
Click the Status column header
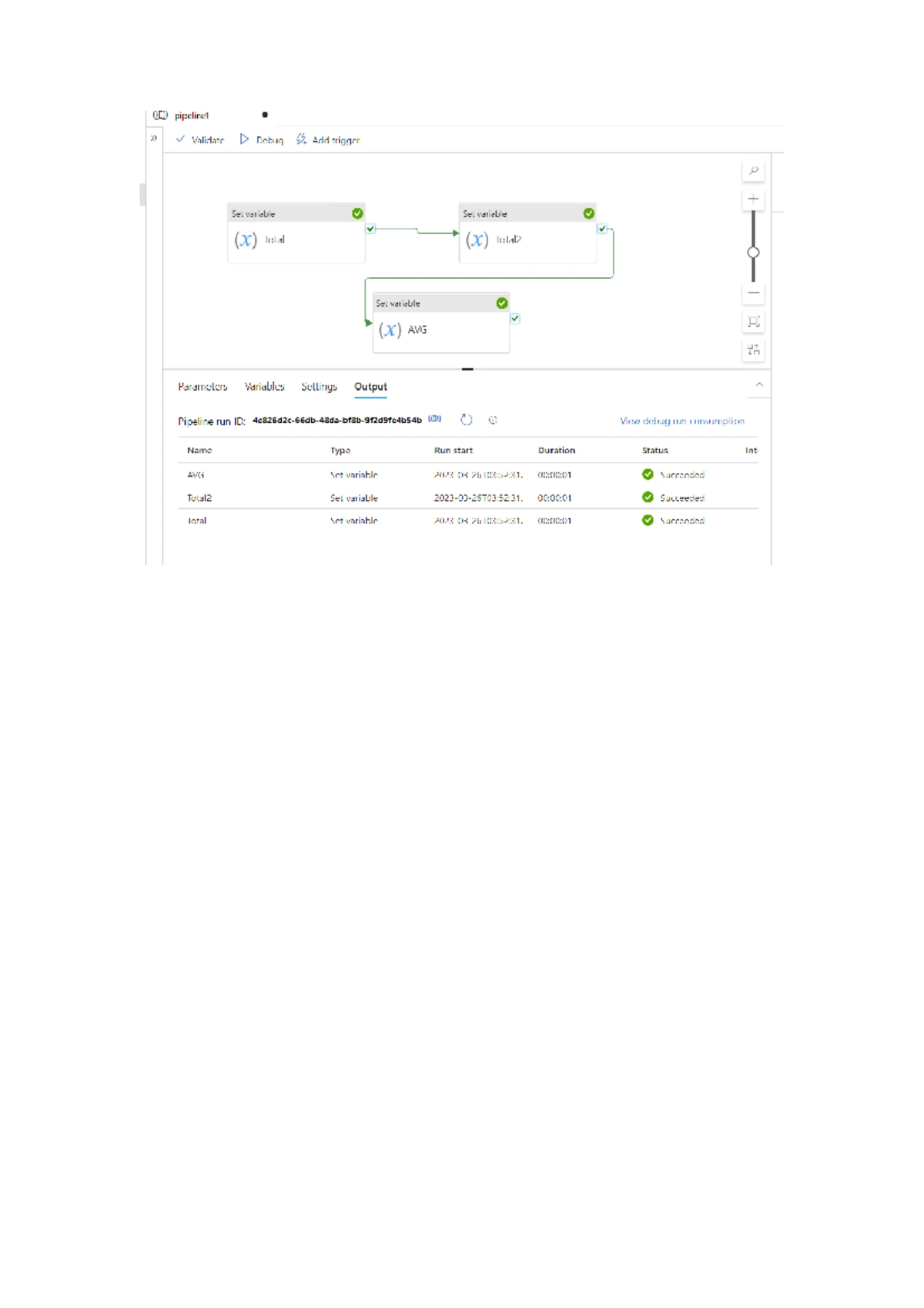655,451
